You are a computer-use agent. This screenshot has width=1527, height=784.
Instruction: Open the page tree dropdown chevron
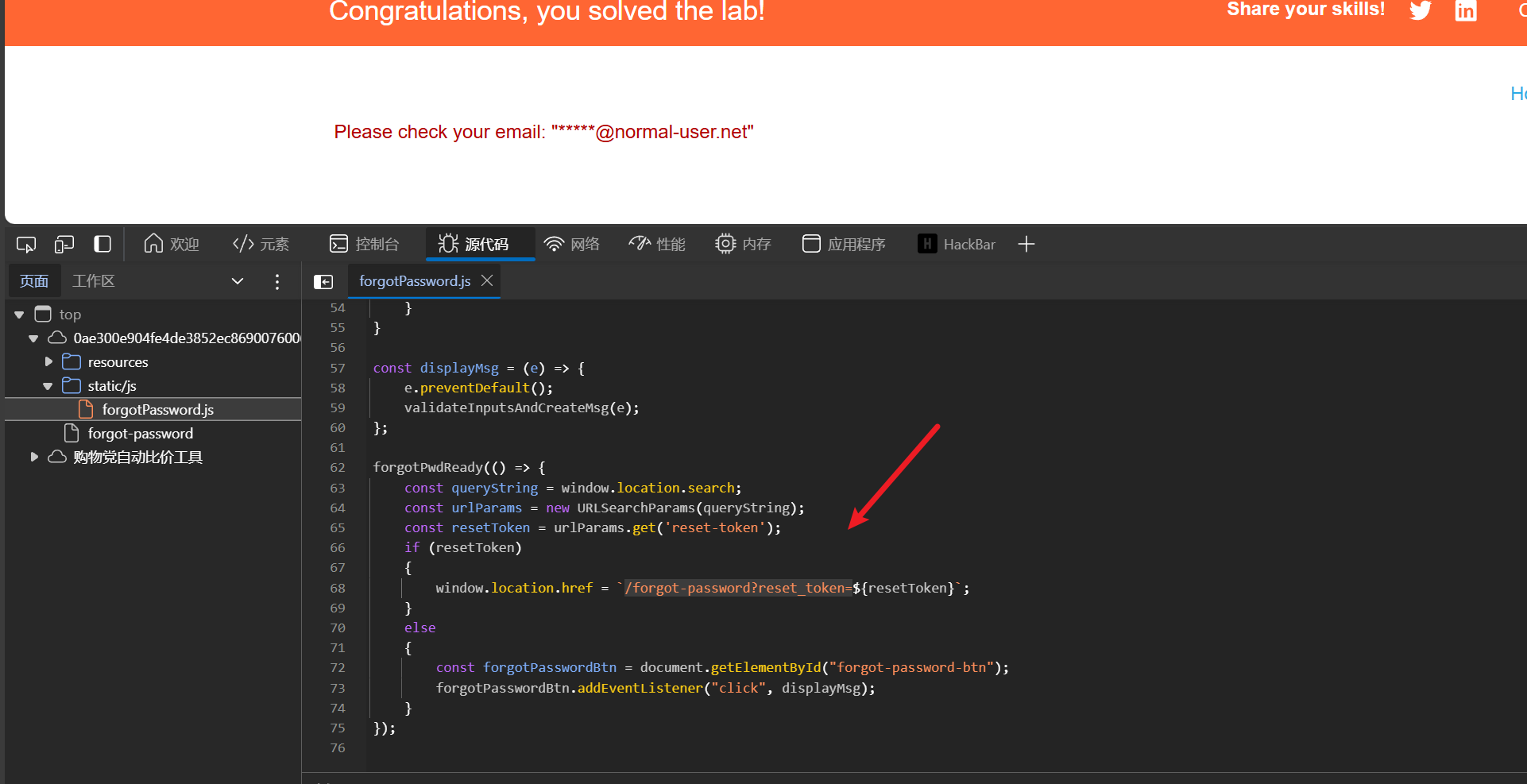click(x=237, y=281)
